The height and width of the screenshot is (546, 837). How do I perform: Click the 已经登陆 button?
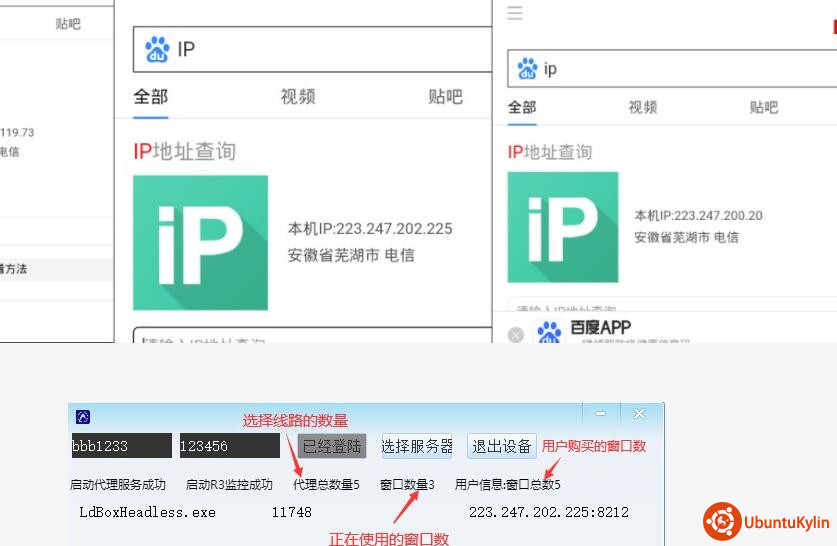click(x=332, y=446)
